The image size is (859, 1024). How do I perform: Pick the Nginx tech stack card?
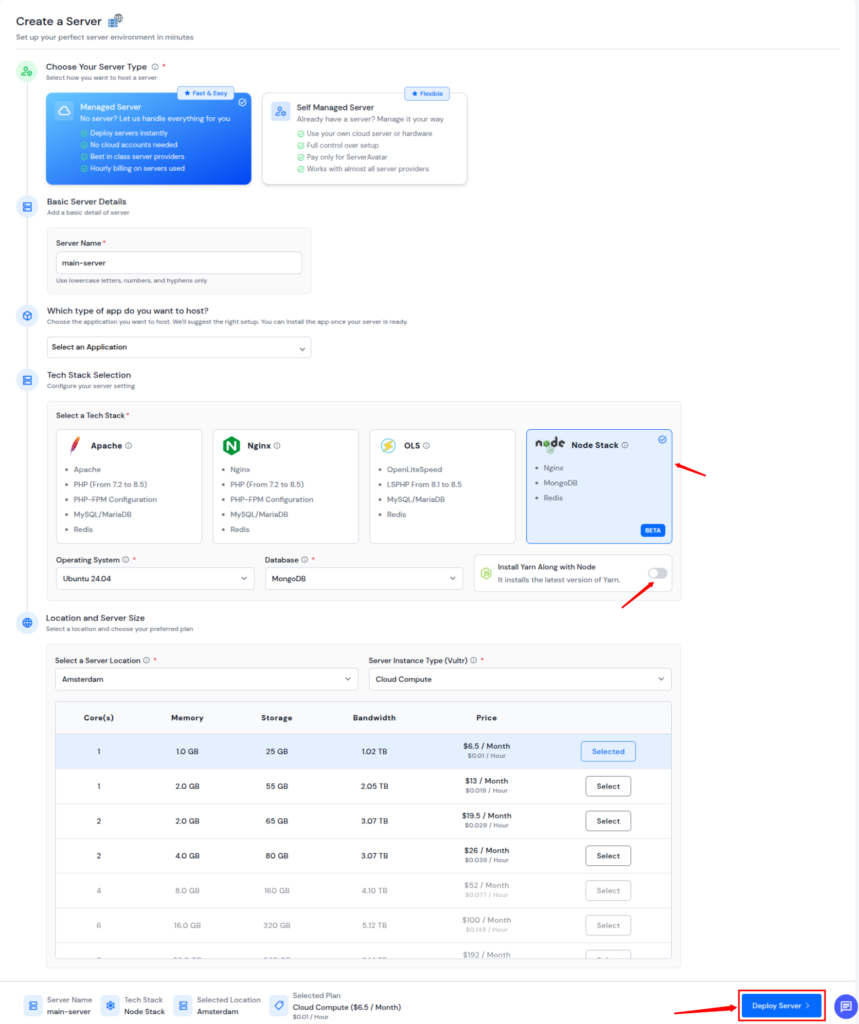coord(285,487)
